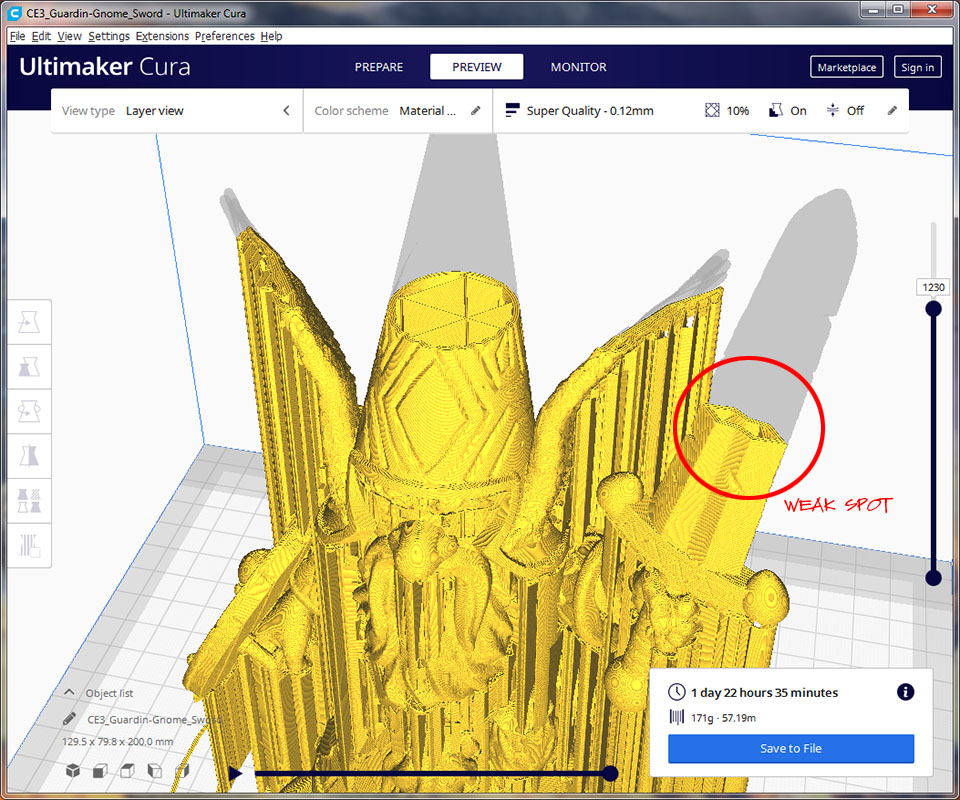Click the support On indicator
Screen dimensions: 960x800
point(787,111)
